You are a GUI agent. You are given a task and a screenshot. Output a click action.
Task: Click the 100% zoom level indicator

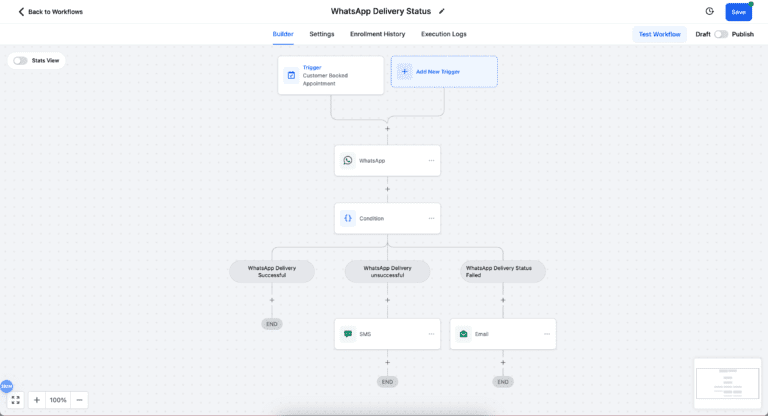(x=58, y=400)
